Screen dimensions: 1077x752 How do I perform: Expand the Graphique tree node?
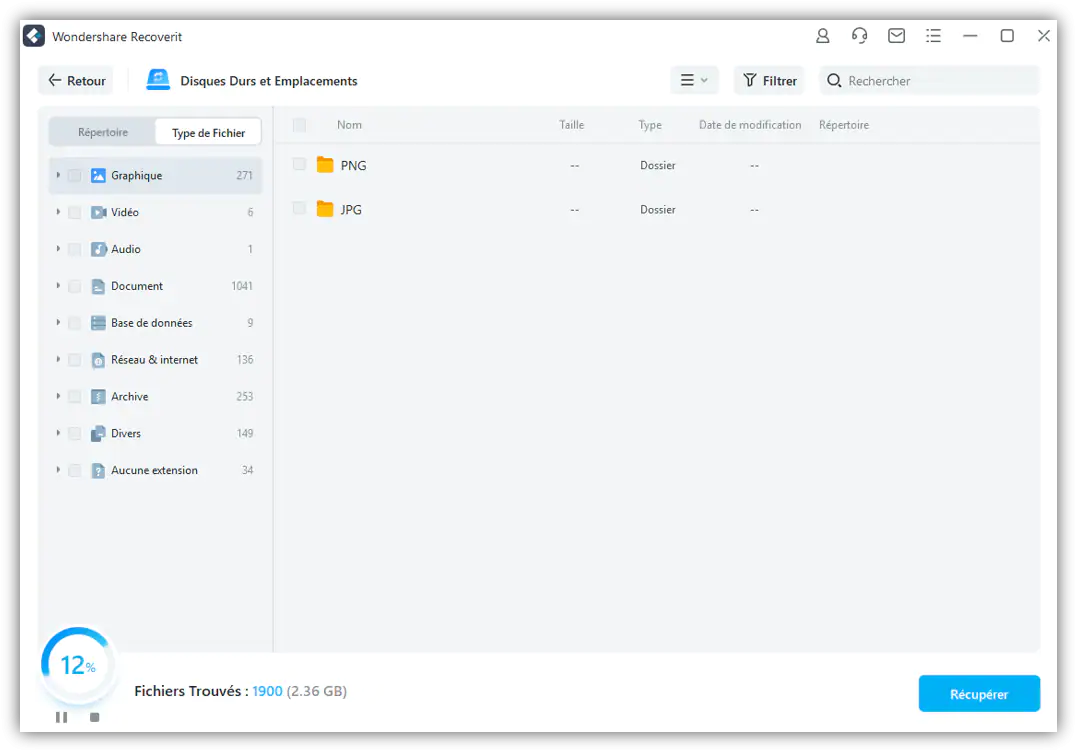(x=58, y=176)
